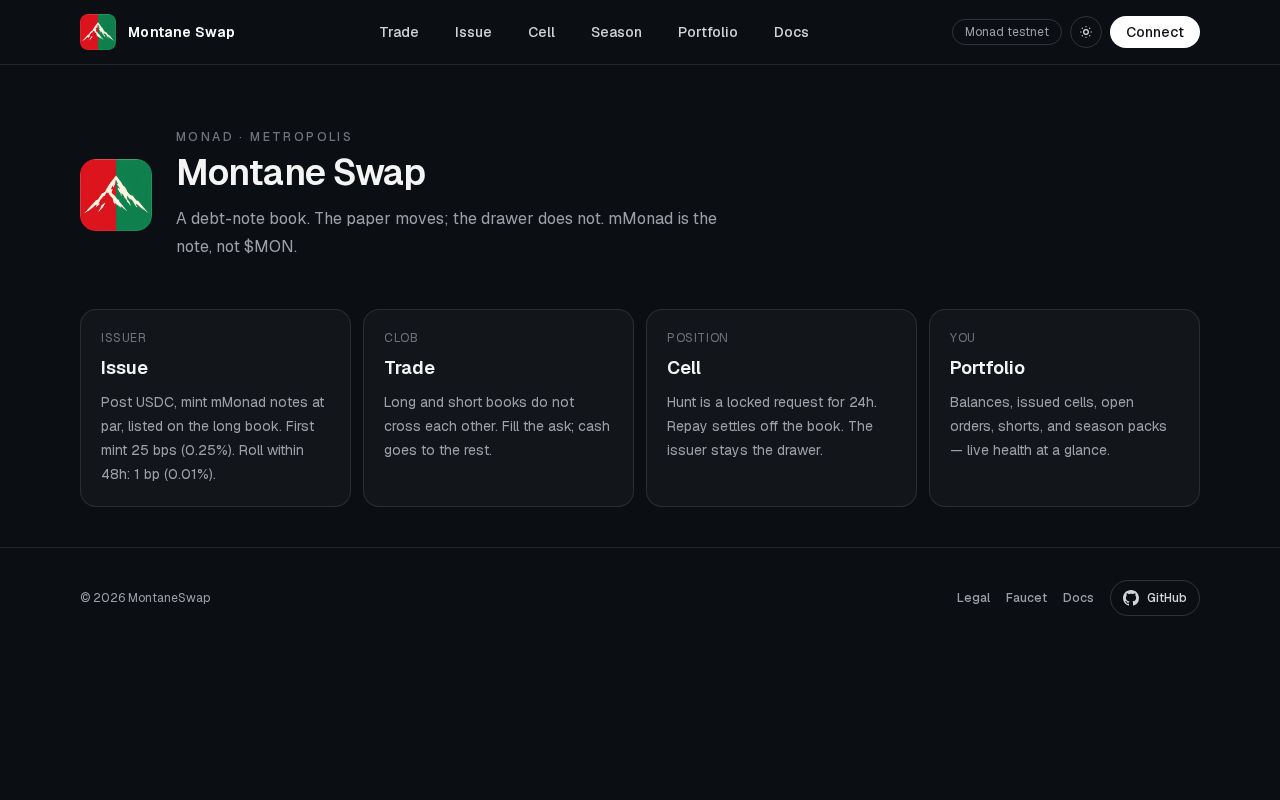
Task: Go to the Cell nav item
Action: coord(541,32)
